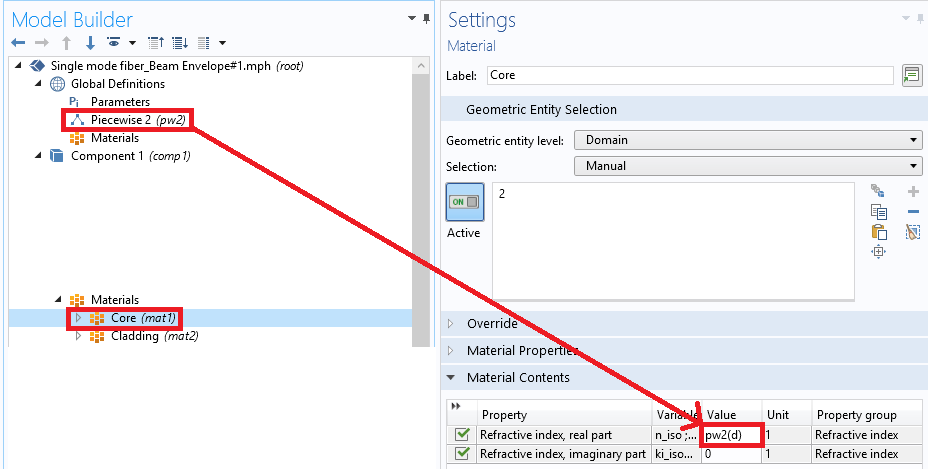
Task: Toggle the Active selection ON switch
Action: pos(464,202)
